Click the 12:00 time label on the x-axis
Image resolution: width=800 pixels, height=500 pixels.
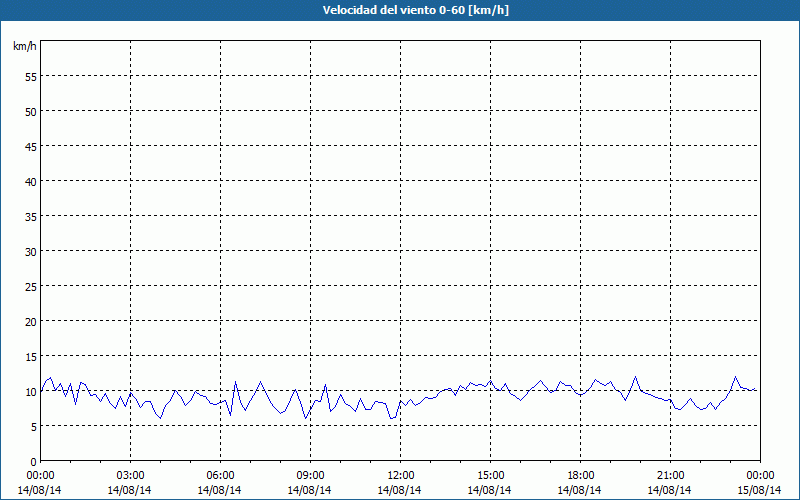pyautogui.click(x=401, y=476)
